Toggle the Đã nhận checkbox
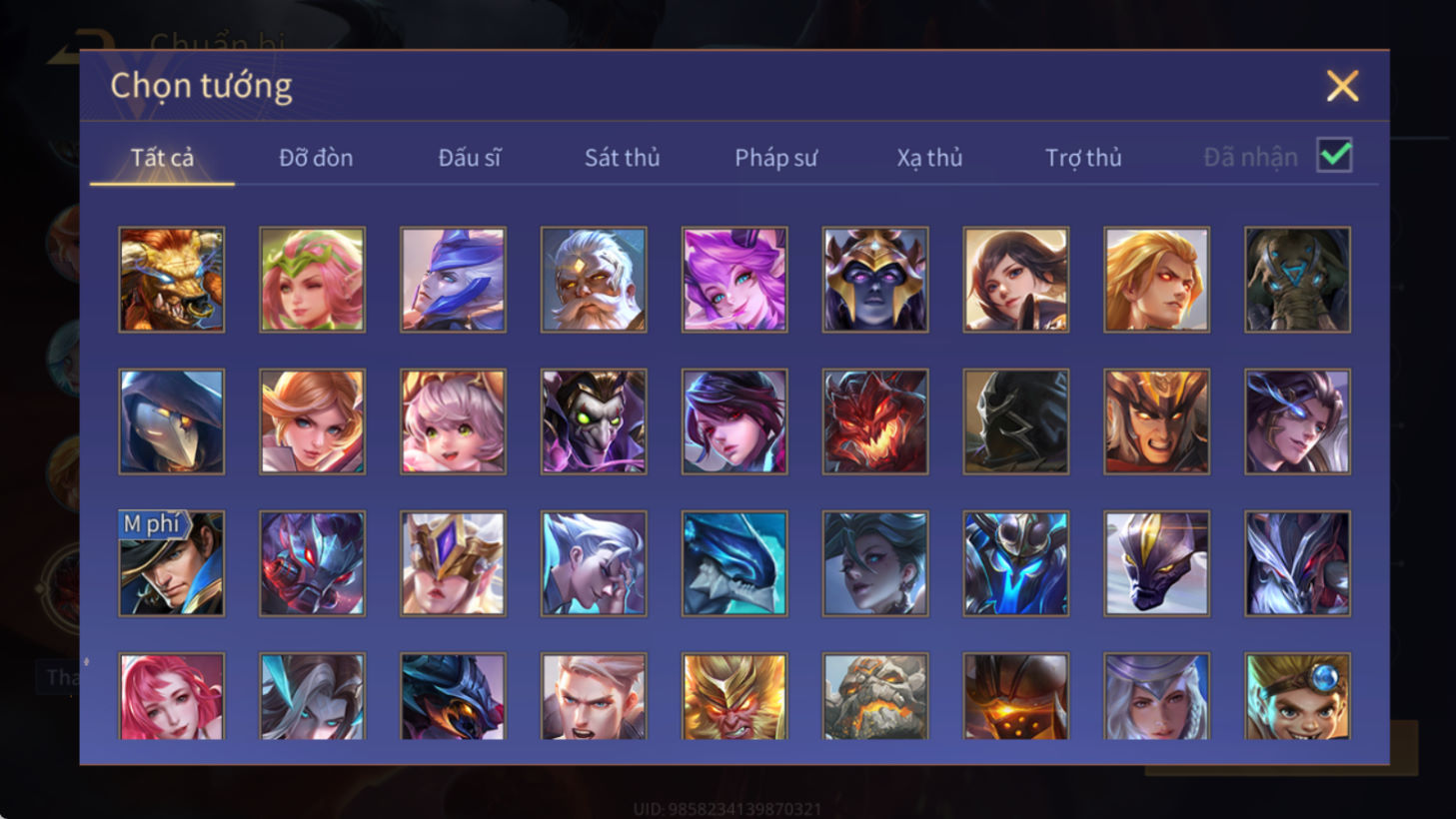The height and width of the screenshot is (819, 1456). click(x=1334, y=156)
